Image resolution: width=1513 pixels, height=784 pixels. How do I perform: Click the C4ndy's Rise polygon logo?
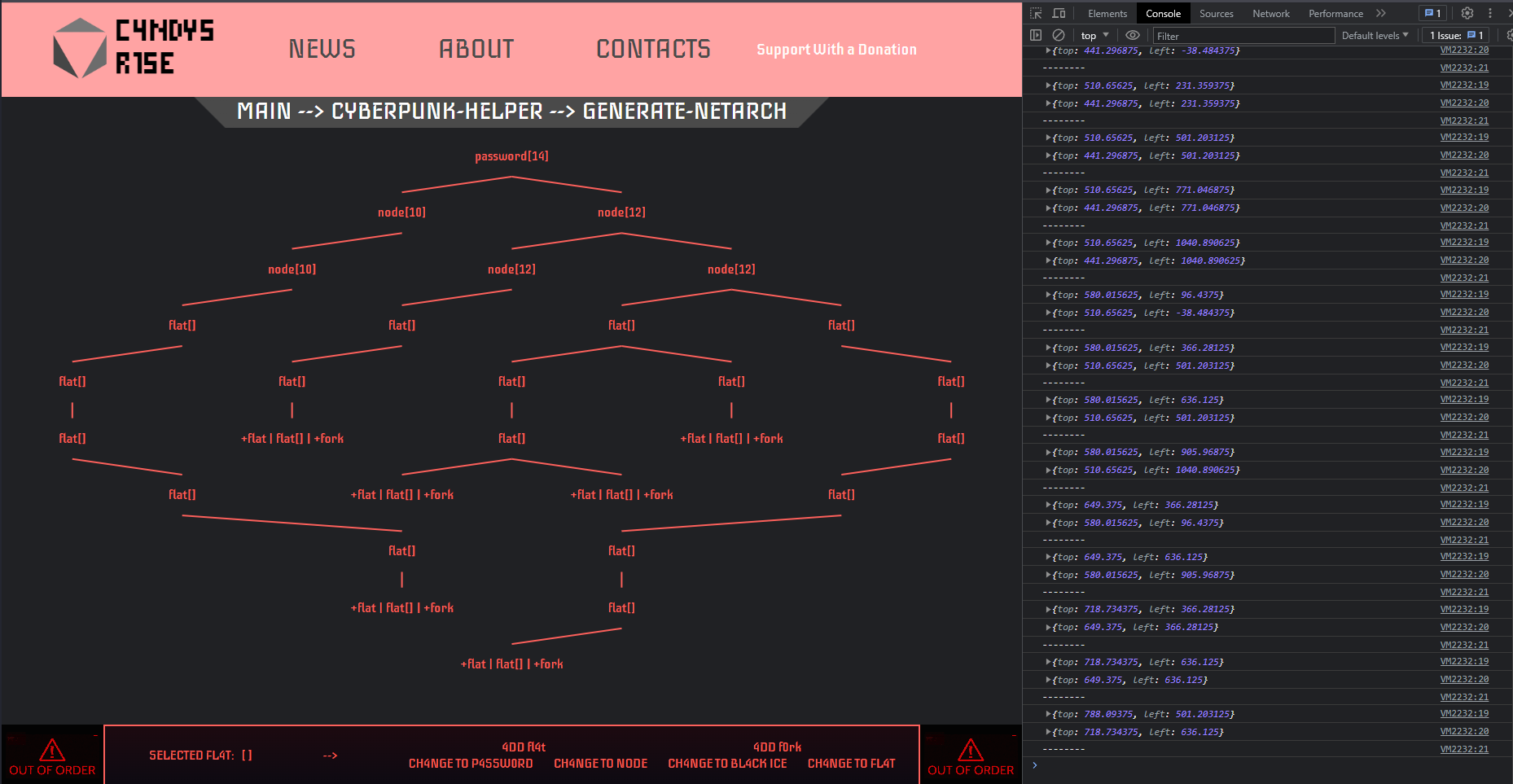[80, 48]
